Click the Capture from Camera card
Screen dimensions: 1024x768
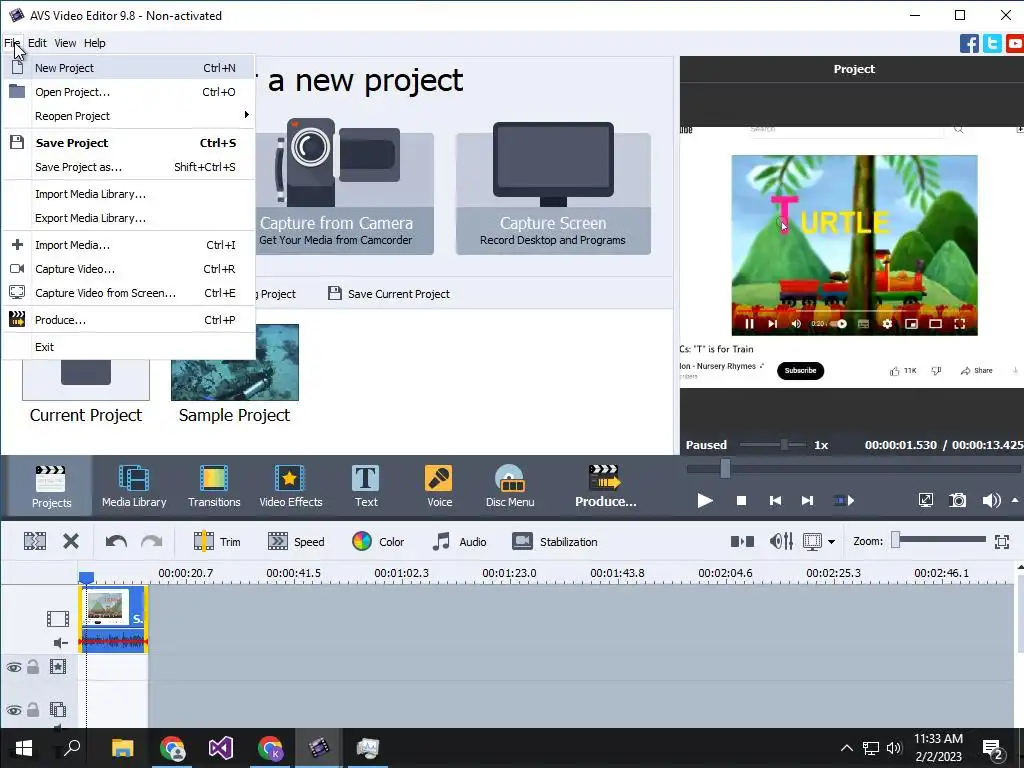click(x=344, y=187)
